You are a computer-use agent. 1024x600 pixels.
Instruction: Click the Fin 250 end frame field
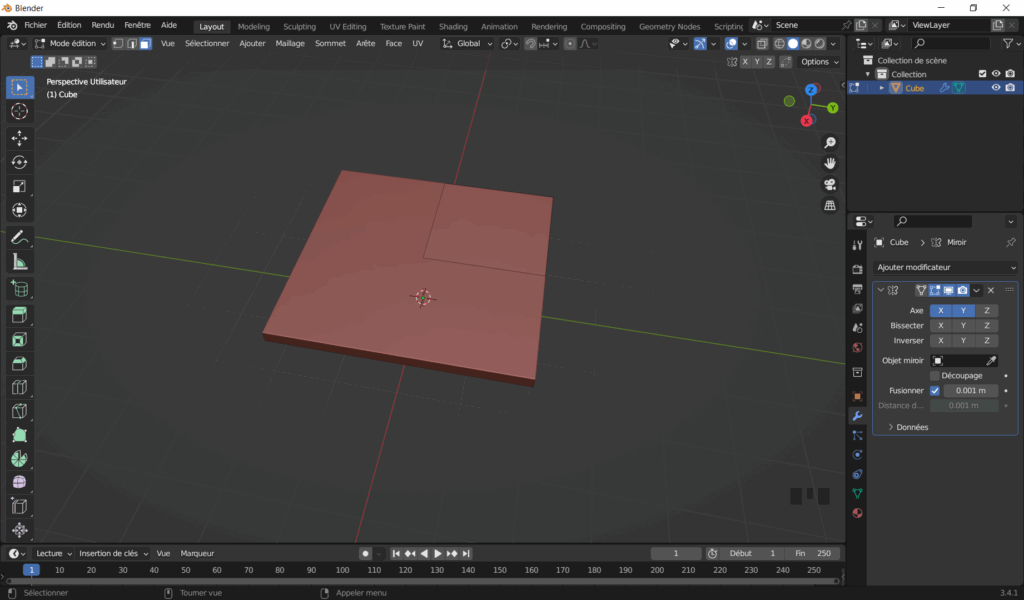tap(812, 554)
